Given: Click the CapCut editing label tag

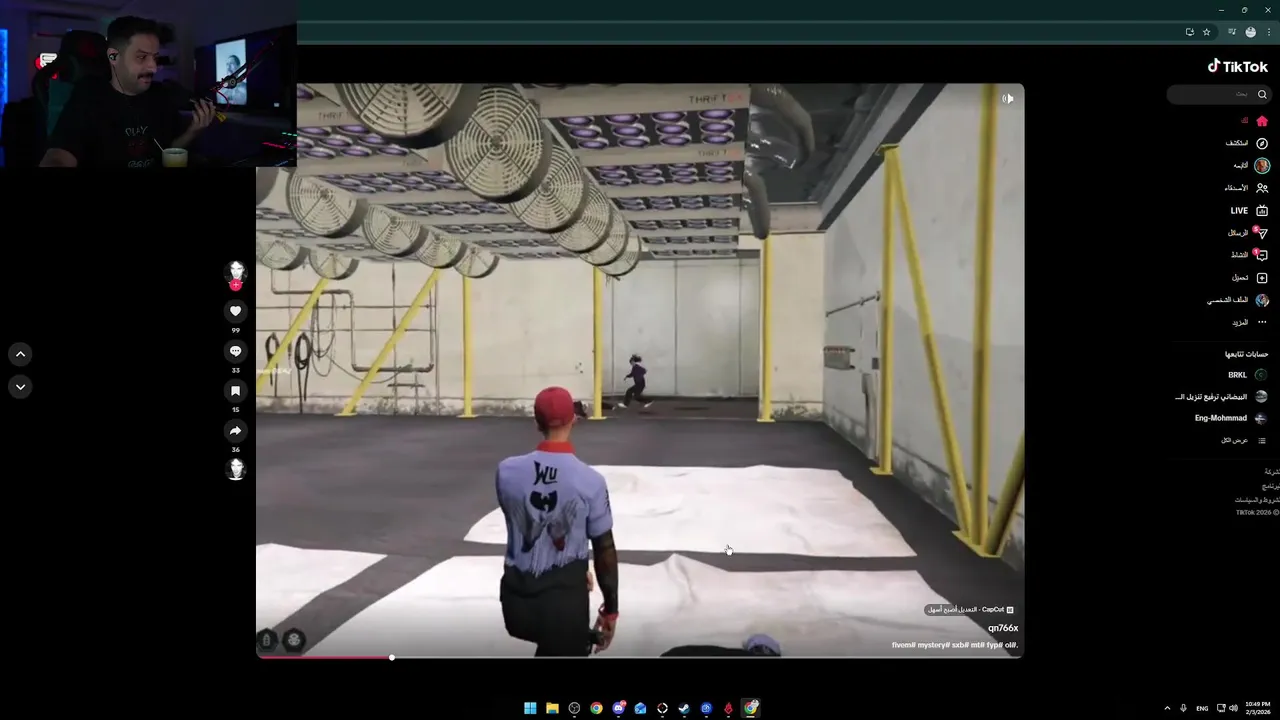Looking at the screenshot, I should (970, 609).
